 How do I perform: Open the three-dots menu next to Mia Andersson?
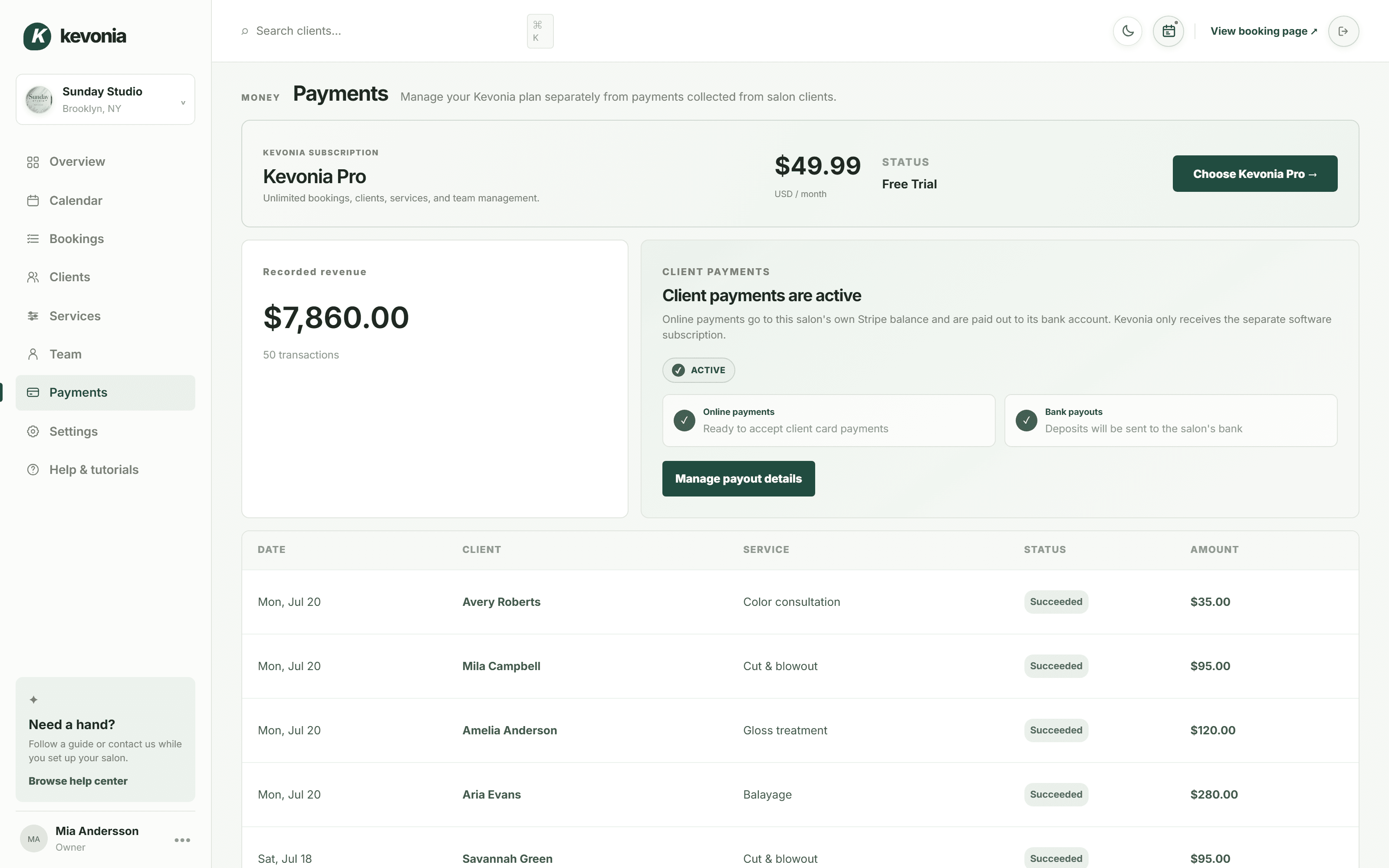point(182,840)
